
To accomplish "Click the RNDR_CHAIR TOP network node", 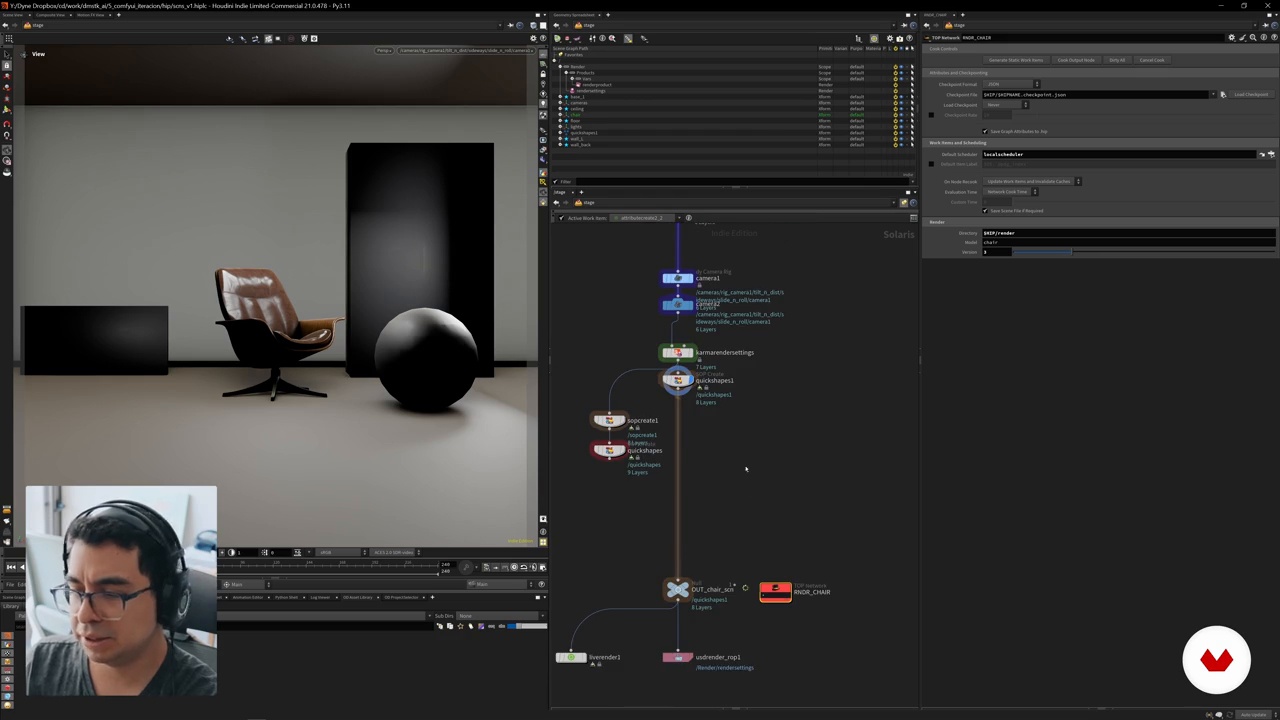I will point(775,592).
